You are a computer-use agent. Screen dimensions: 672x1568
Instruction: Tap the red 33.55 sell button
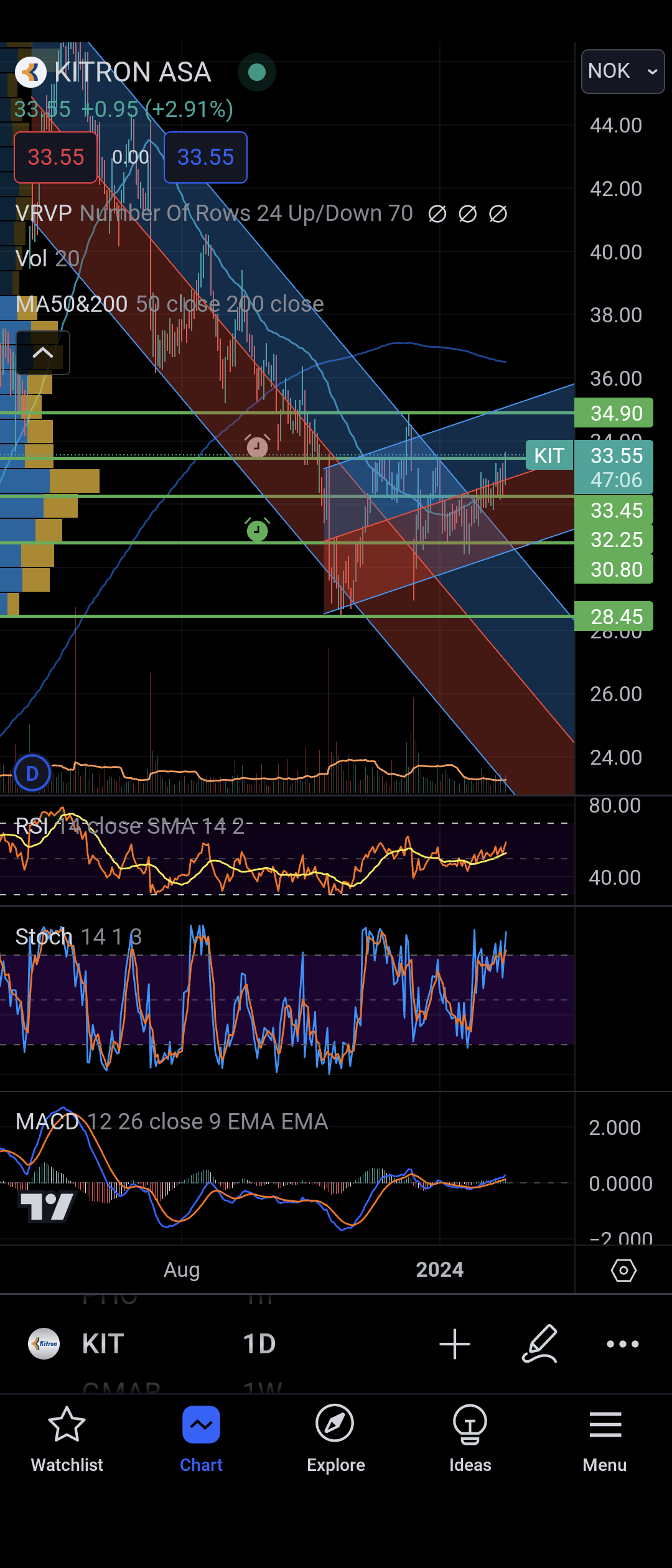(55, 157)
